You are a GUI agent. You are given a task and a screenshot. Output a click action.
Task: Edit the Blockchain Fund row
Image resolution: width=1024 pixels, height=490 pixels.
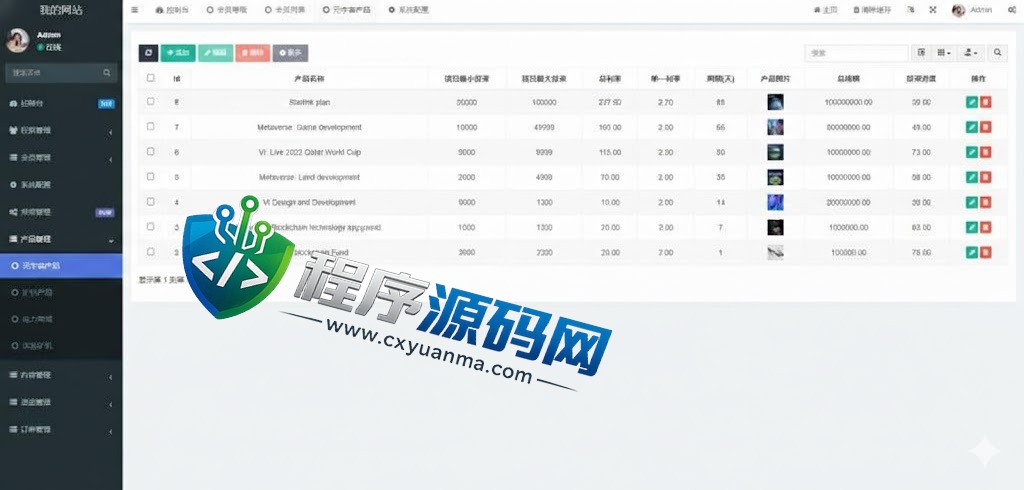pyautogui.click(x=972, y=252)
